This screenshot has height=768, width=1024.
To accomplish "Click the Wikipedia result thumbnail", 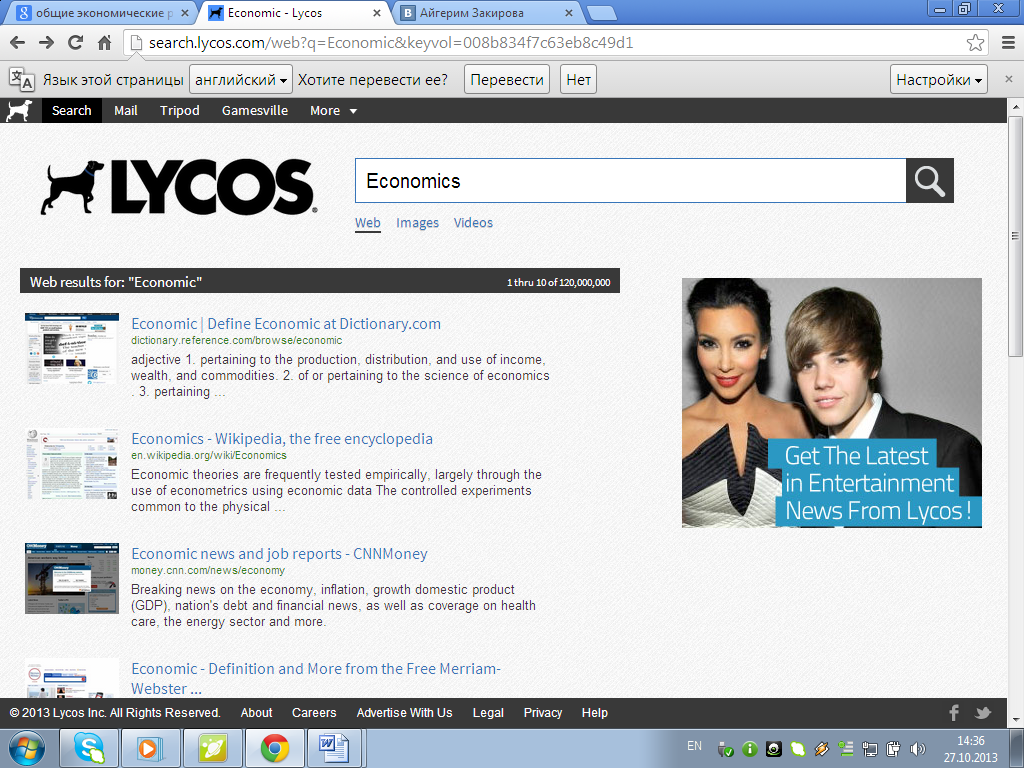I will (x=72, y=464).
